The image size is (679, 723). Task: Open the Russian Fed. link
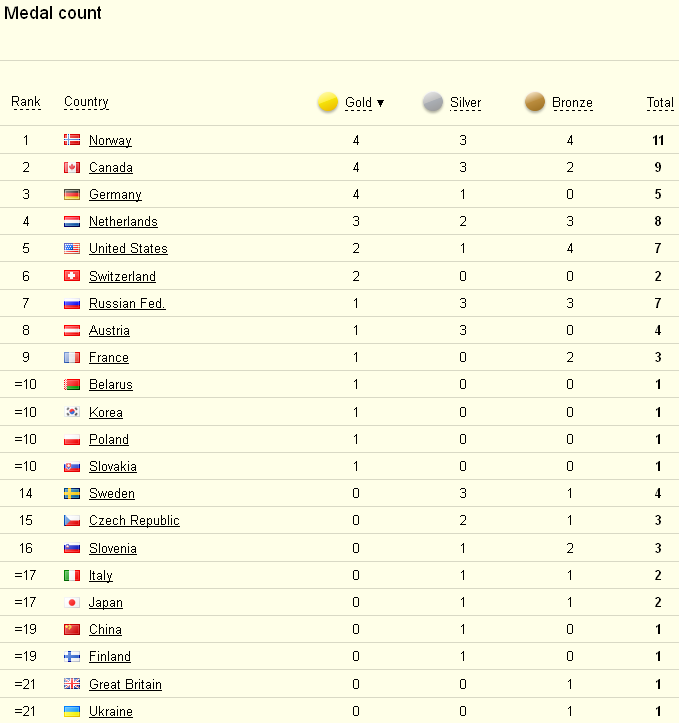(127, 303)
